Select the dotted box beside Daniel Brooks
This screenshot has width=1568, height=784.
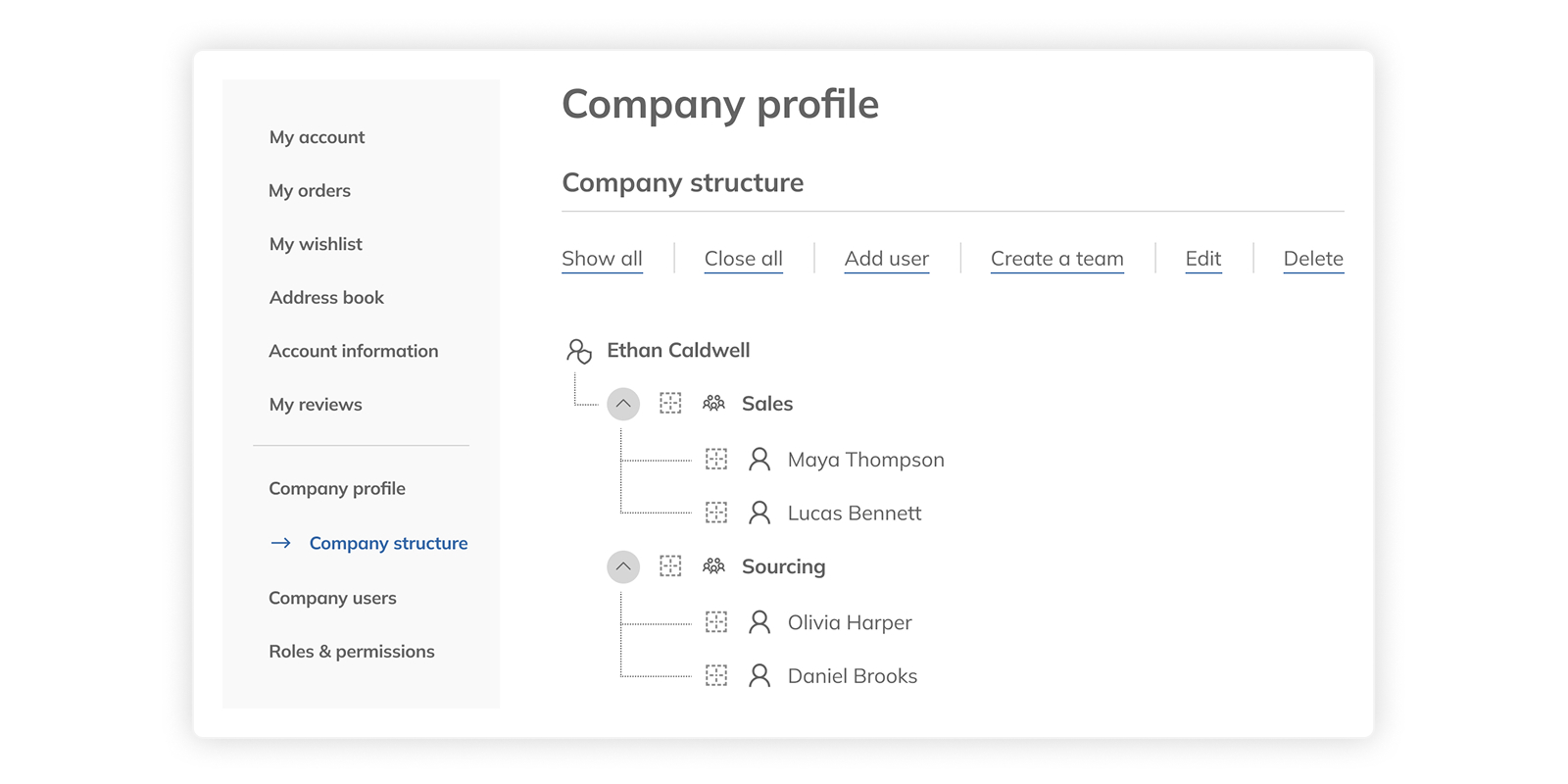pyautogui.click(x=716, y=676)
